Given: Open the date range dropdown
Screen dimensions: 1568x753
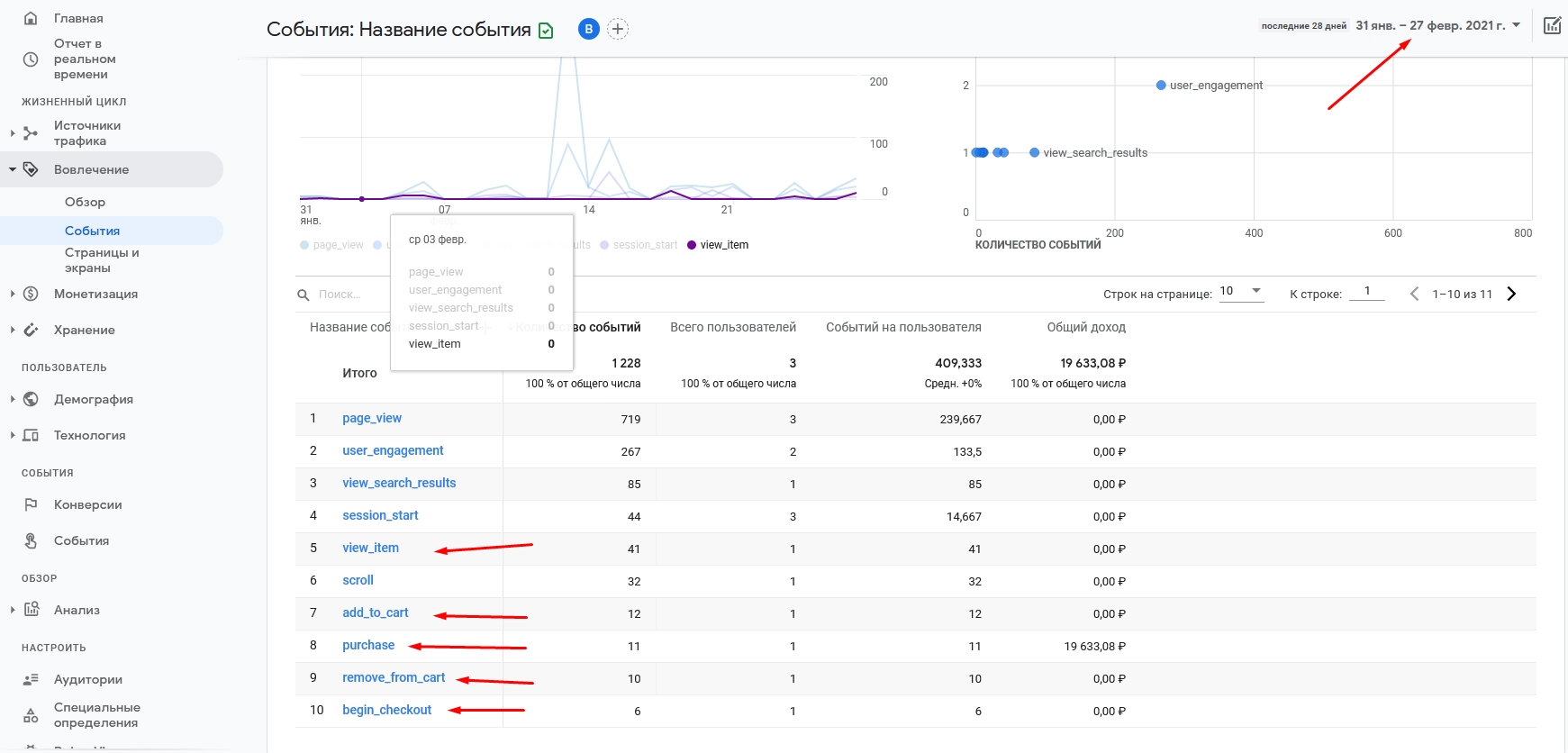Looking at the screenshot, I should pyautogui.click(x=1438, y=25).
